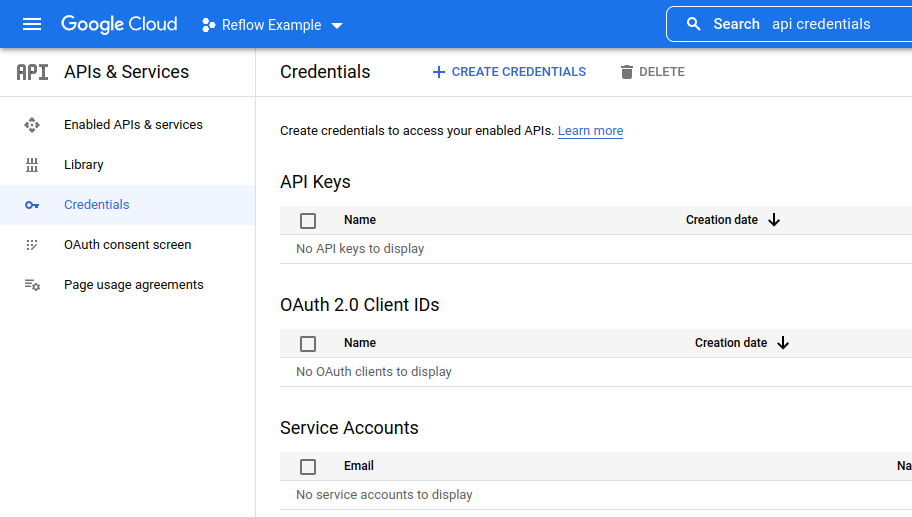The height and width of the screenshot is (517, 912).
Task: Toggle the select-all checkbox in OAuth 2.0 Client IDs table
Action: [308, 344]
